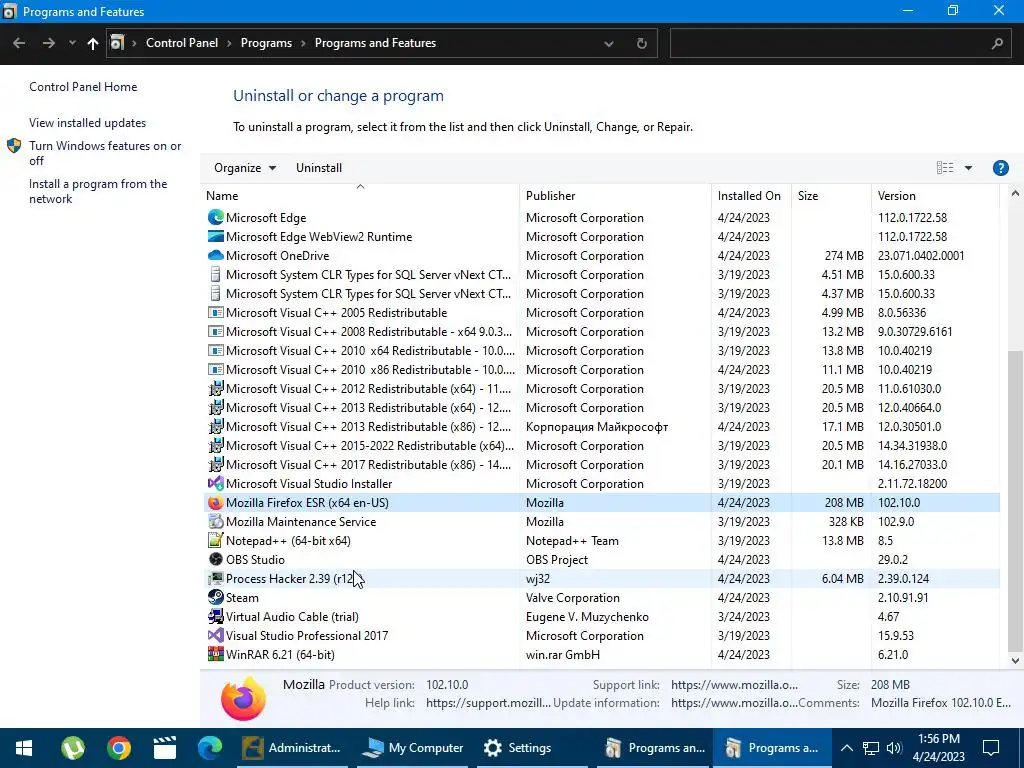Open the view options dropdown arrow
The width and height of the screenshot is (1024, 768).
[x=968, y=168]
